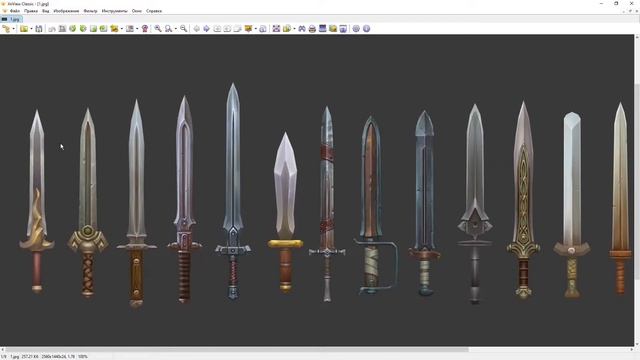Viewport: 640px width, 360px height.
Task: Open the Изображение menu
Action: (x=66, y=11)
